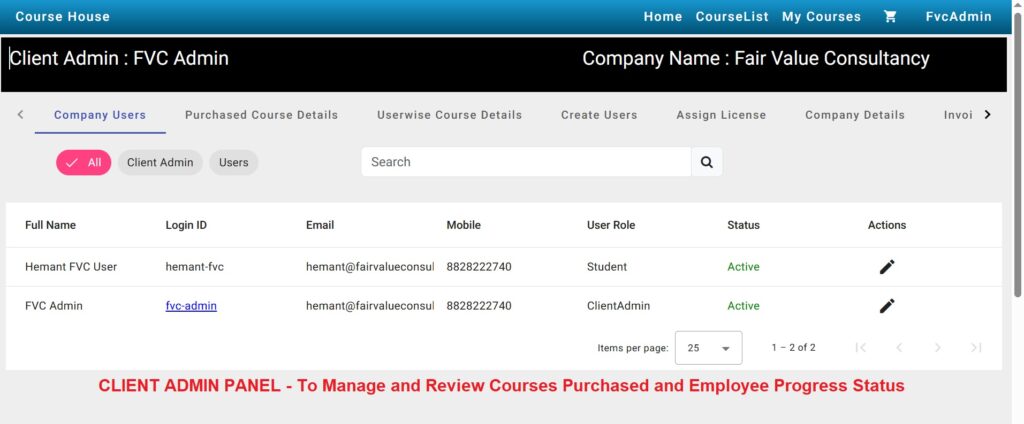Image resolution: width=1024 pixels, height=424 pixels.
Task: Click into the Search input field
Action: [525, 162]
